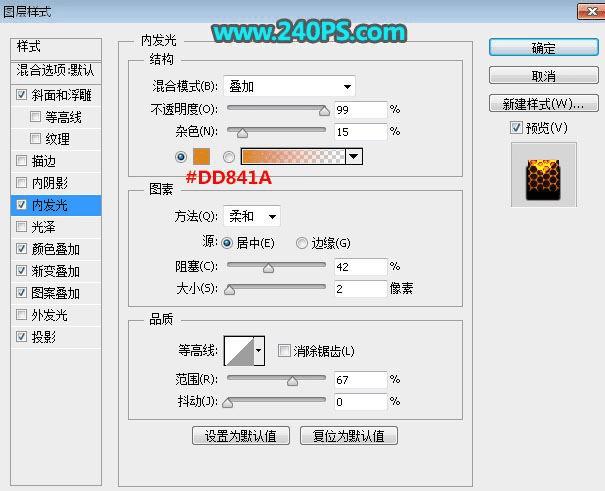Open the 等高线 contour picker arrow
The image size is (605, 491).
(259, 351)
